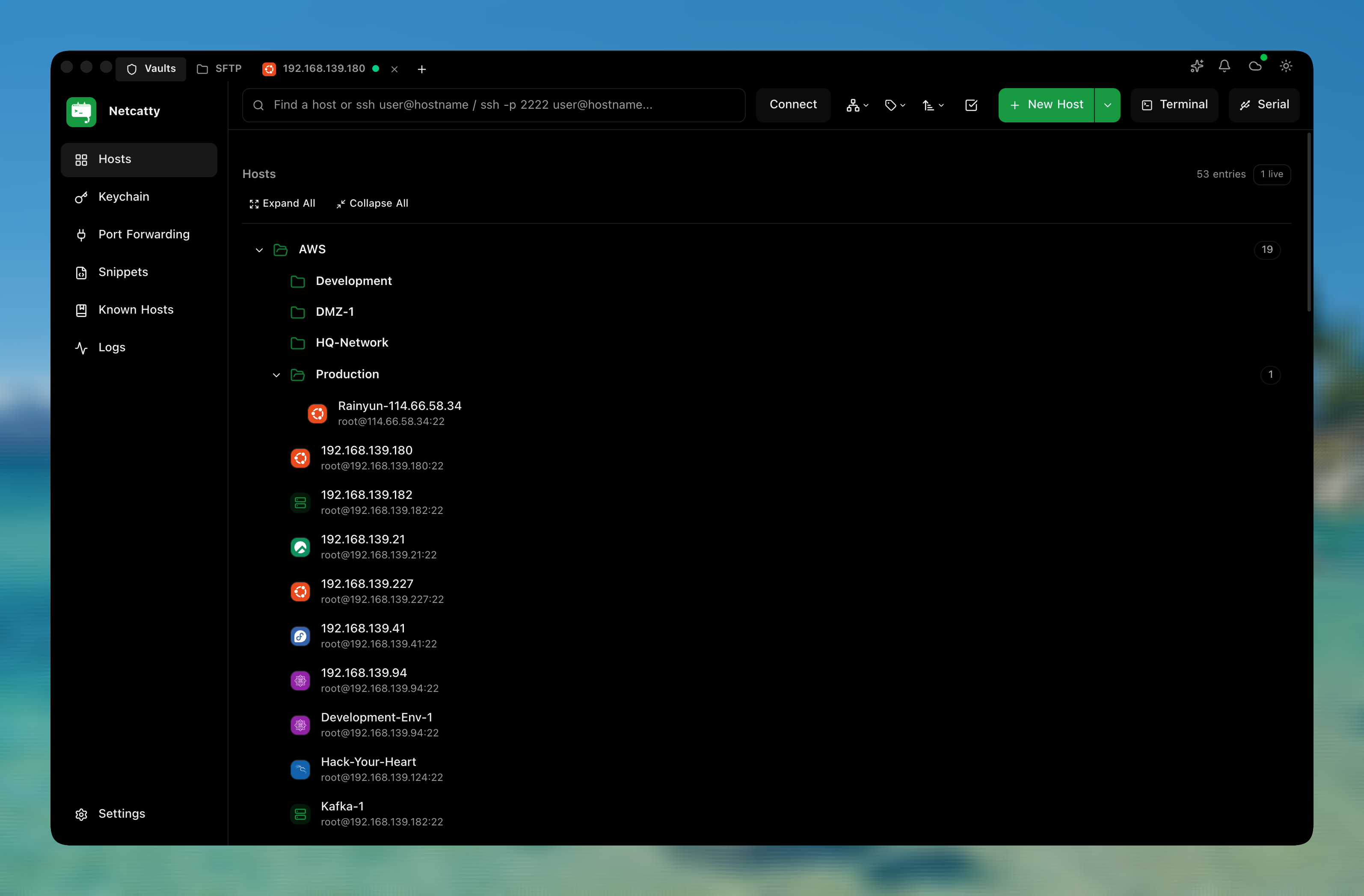1364x896 pixels.
Task: Click the Connect button
Action: [793, 105]
